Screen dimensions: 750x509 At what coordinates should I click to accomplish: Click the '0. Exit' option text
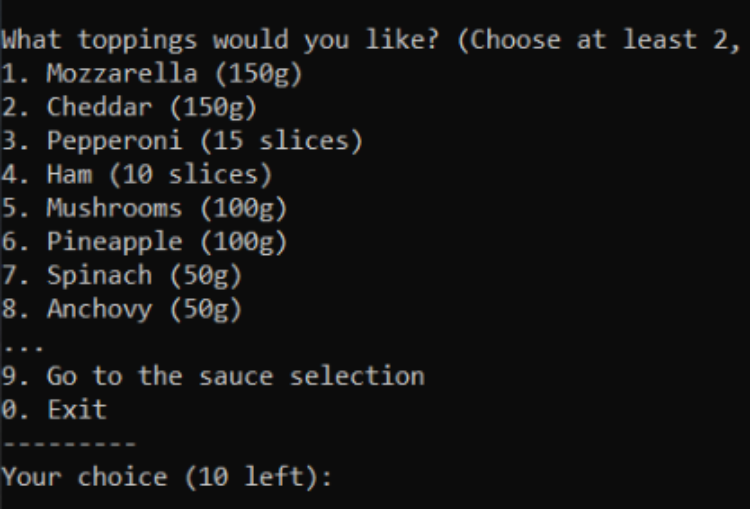pyautogui.click(x=54, y=410)
